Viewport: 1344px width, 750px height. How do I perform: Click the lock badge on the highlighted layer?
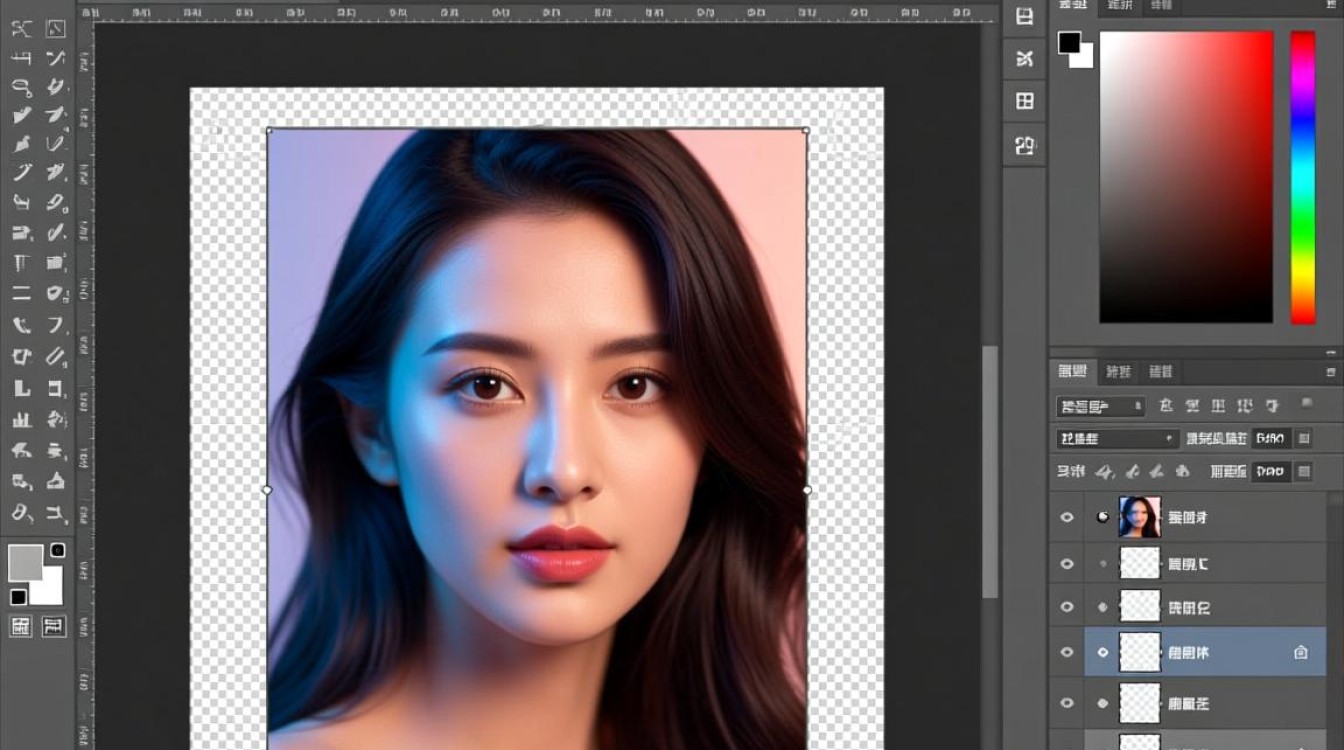click(x=1302, y=652)
